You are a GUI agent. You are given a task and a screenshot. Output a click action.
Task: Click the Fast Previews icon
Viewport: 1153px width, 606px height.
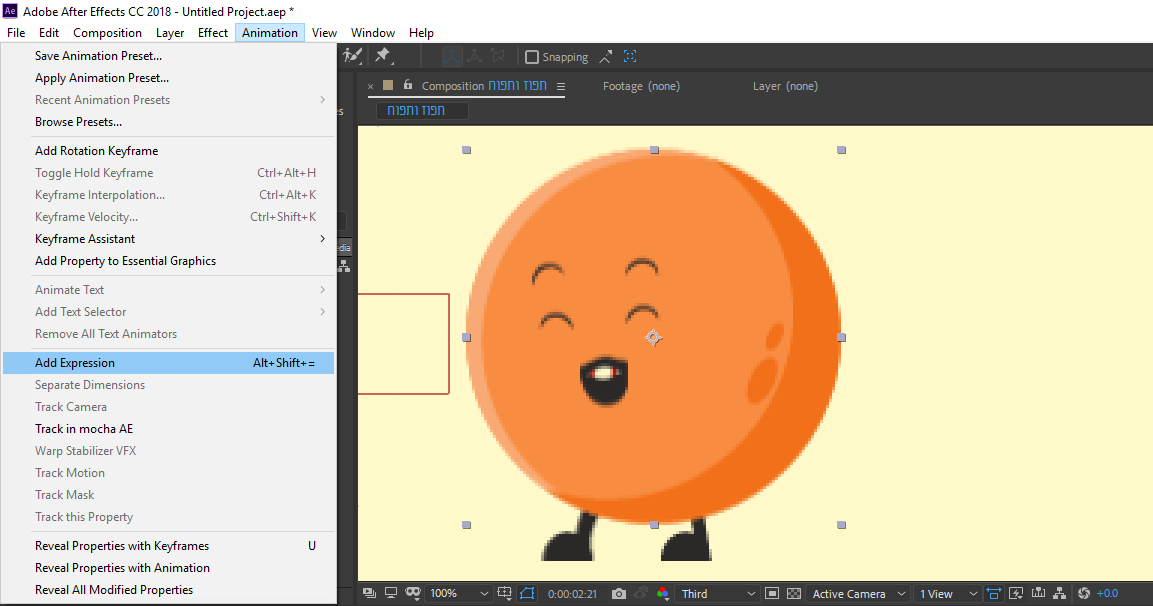click(1016, 594)
